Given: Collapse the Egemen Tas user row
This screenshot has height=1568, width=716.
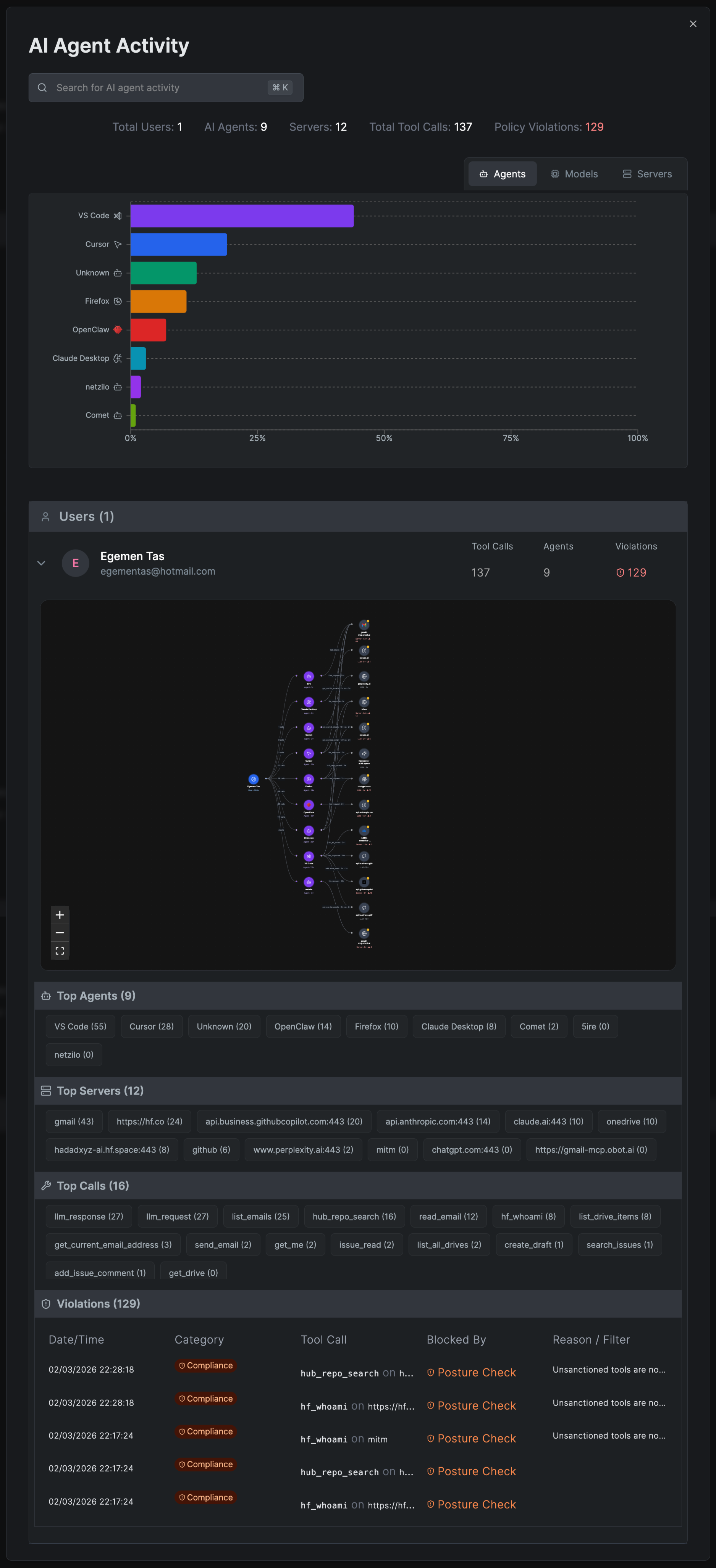Looking at the screenshot, I should tap(41, 563).
